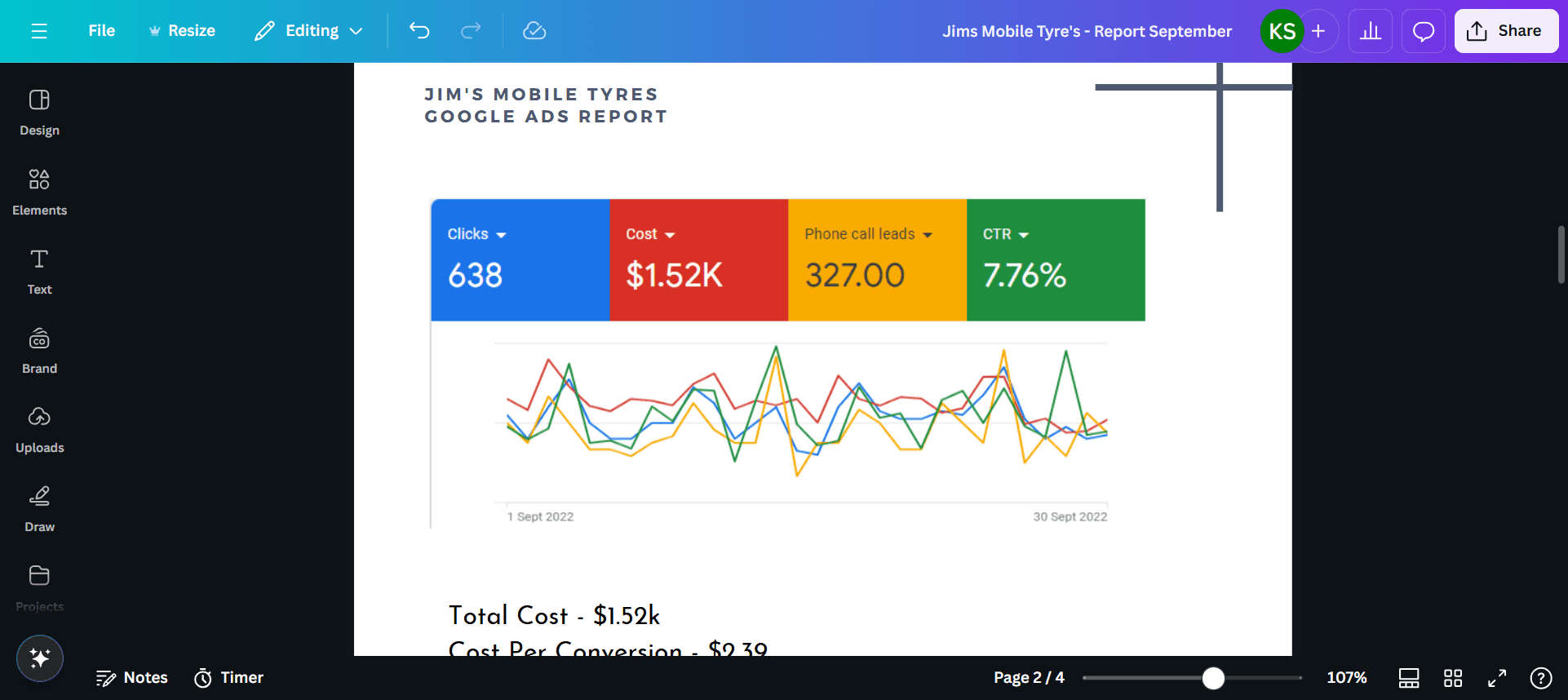Add collaborator with plus button
Image resolution: width=1568 pixels, height=700 pixels.
coord(1318,31)
